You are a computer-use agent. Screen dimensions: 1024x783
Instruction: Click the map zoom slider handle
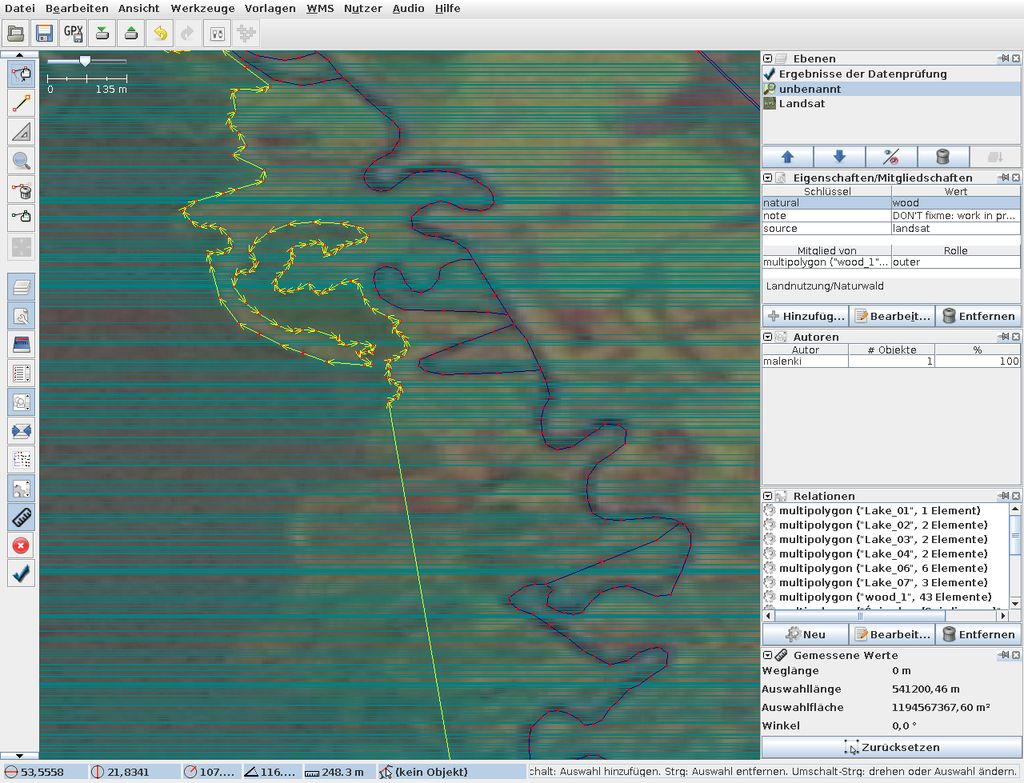[85, 61]
